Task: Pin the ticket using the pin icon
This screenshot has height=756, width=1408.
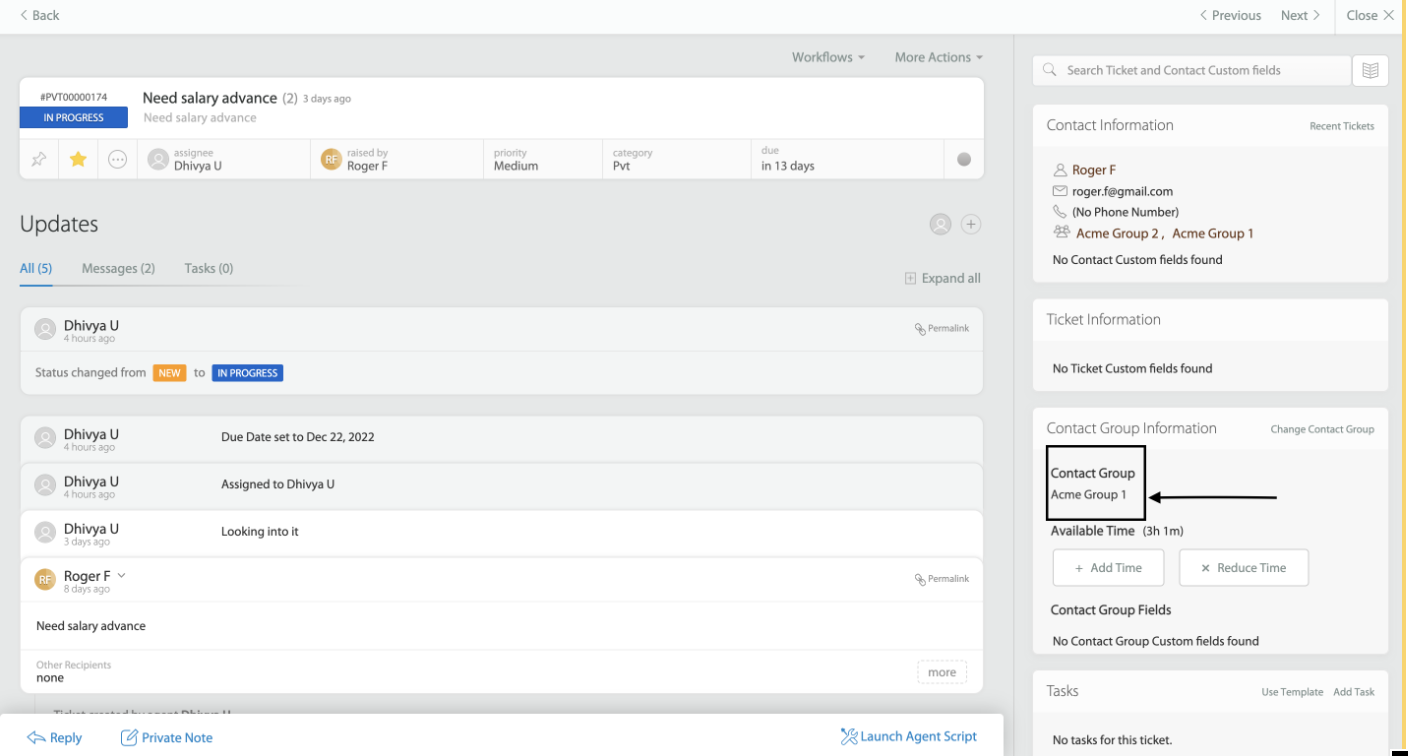Action: [x=39, y=159]
